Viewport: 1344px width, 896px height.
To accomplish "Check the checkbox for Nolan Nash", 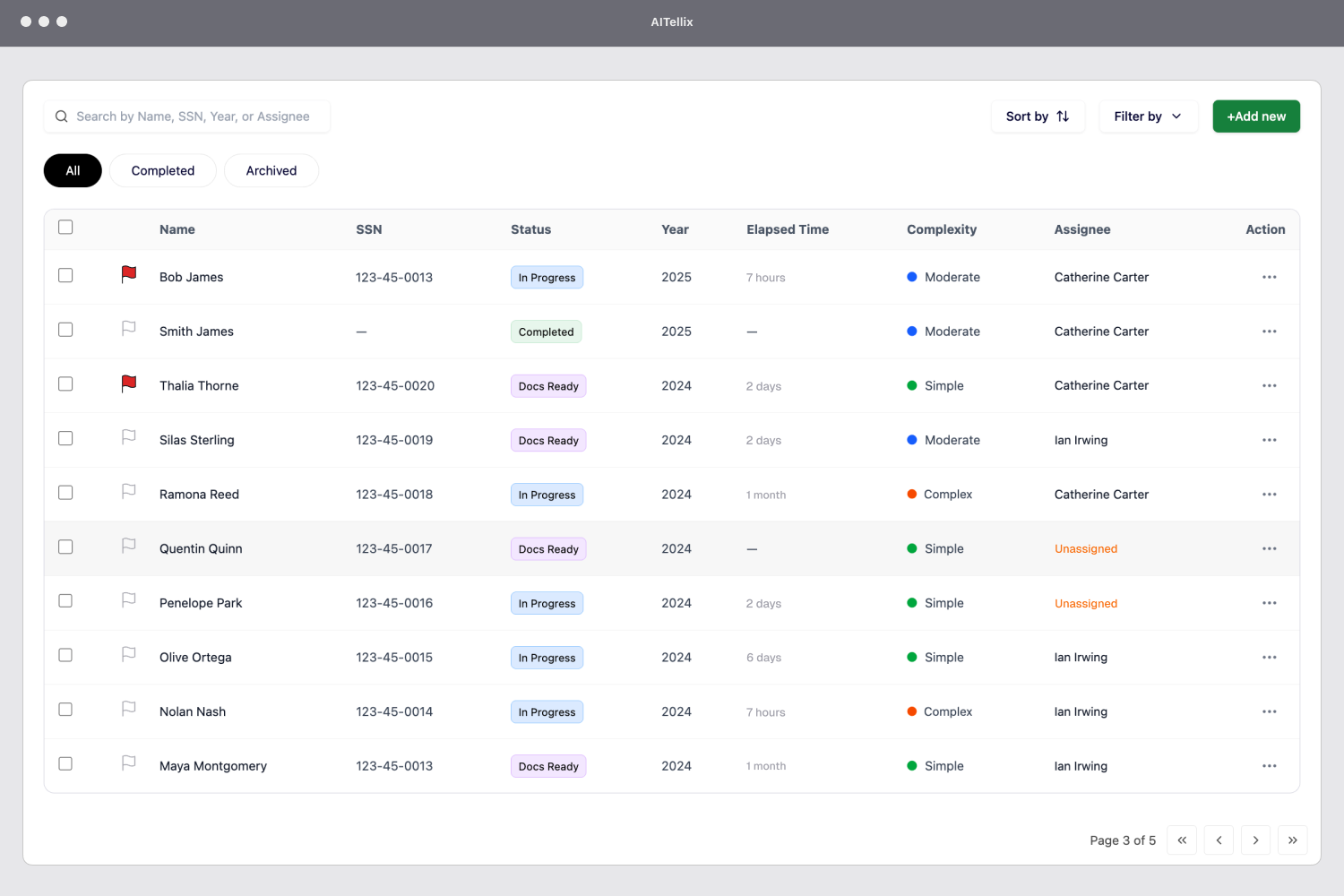I will pos(65,709).
